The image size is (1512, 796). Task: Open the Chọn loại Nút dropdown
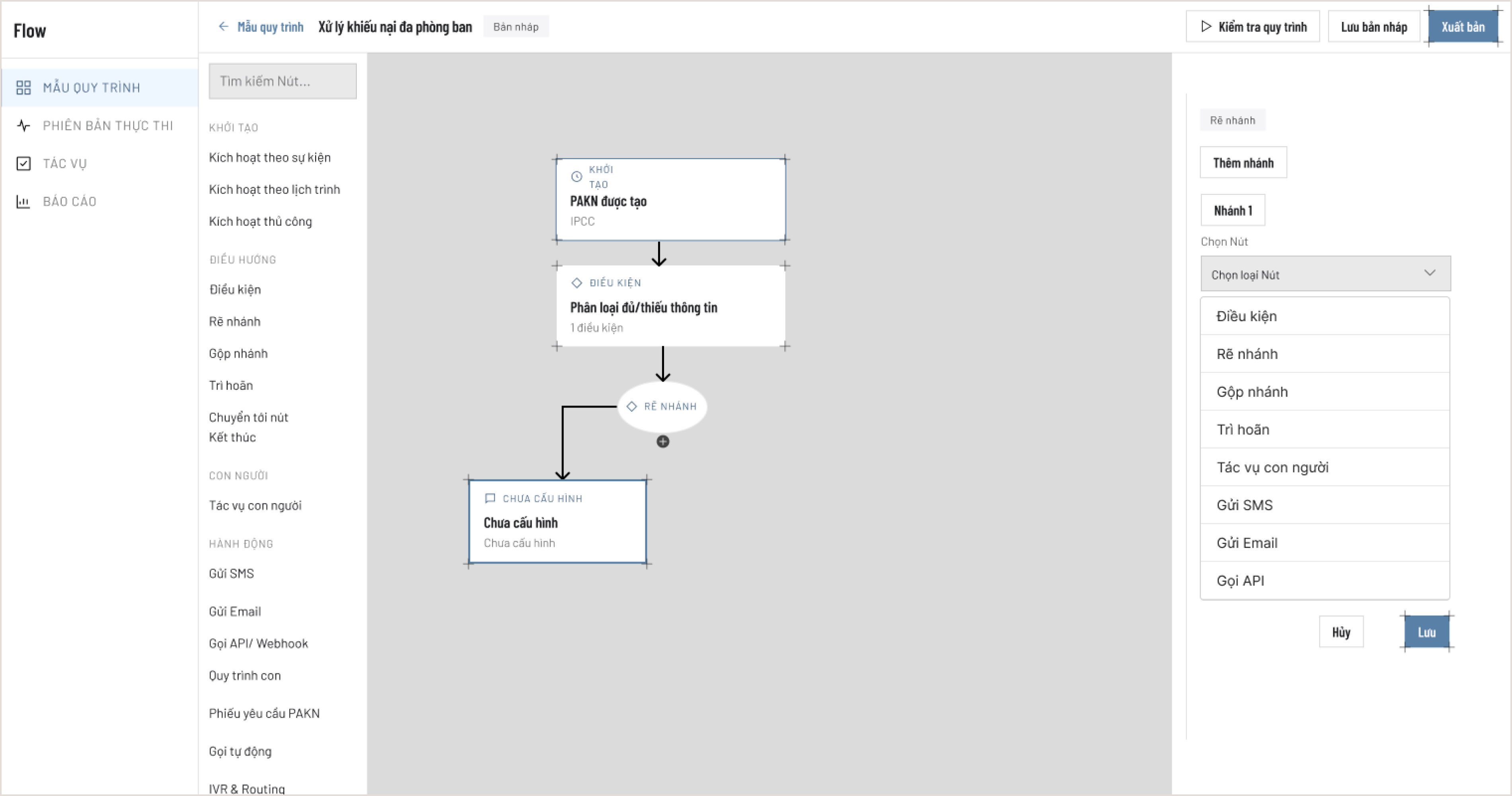click(1325, 273)
